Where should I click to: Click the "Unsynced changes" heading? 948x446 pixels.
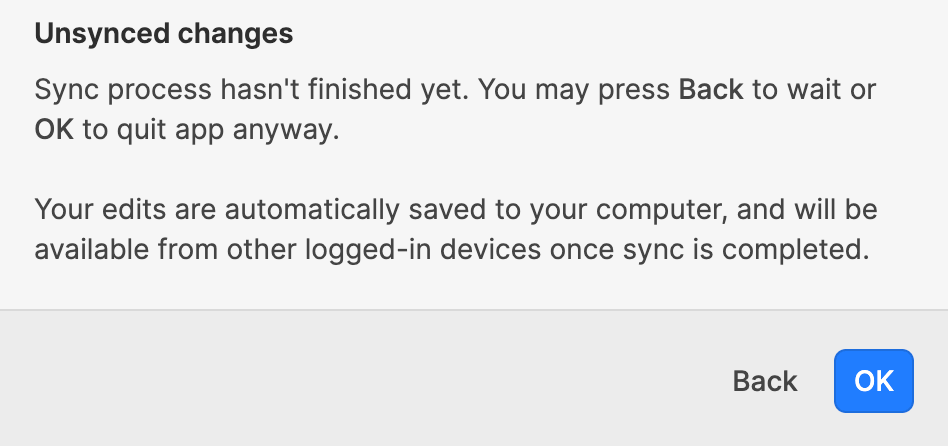(x=164, y=34)
